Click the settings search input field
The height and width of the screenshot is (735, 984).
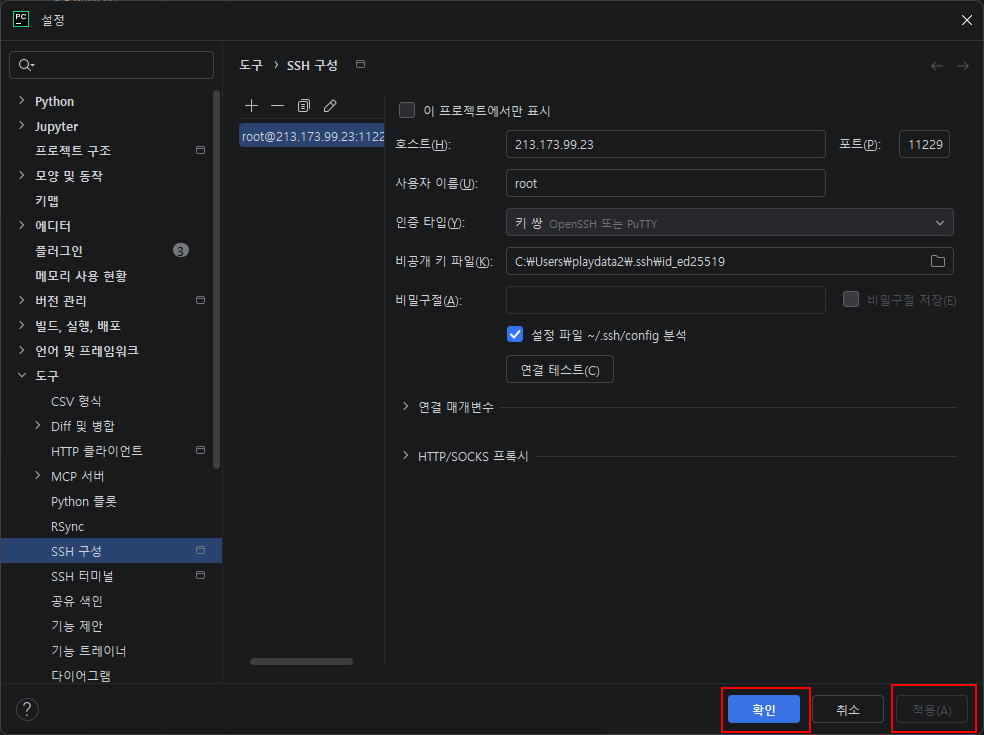(x=112, y=65)
